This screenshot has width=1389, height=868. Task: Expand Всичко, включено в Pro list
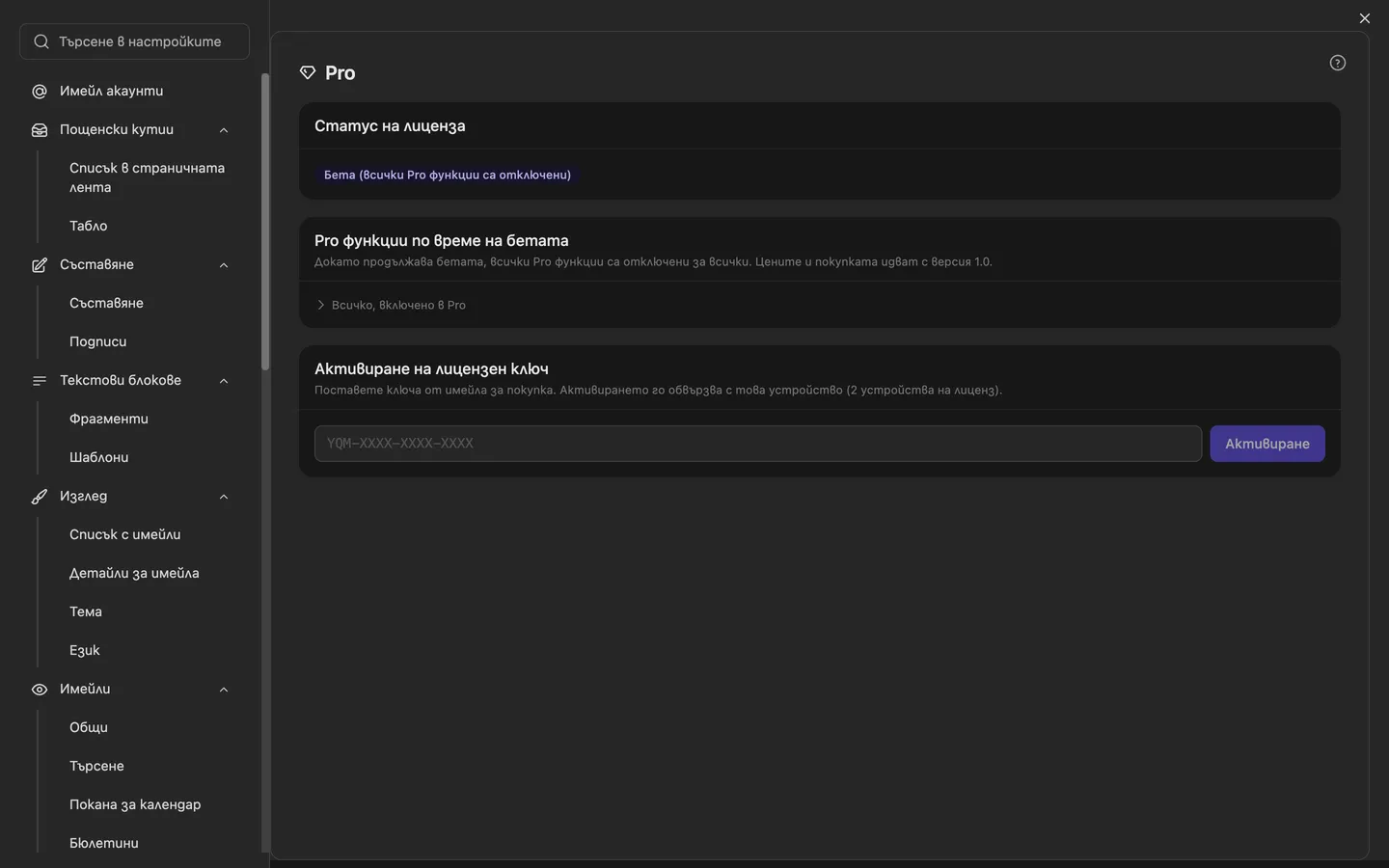click(391, 305)
